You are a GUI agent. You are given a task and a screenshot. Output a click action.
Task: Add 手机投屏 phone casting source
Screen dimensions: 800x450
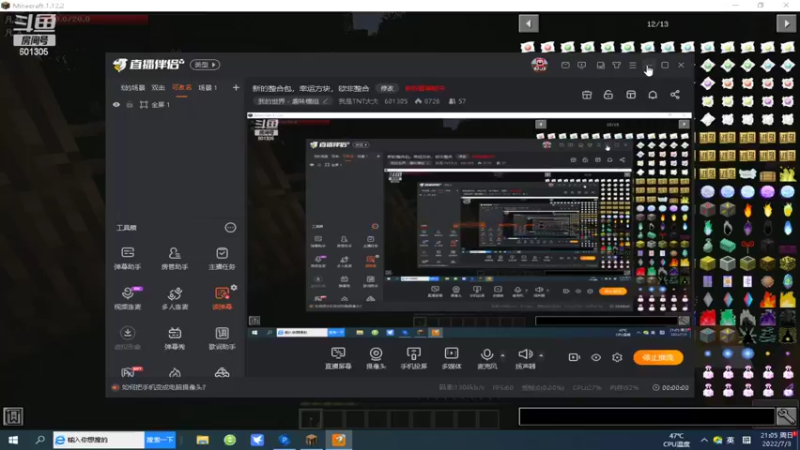[414, 358]
